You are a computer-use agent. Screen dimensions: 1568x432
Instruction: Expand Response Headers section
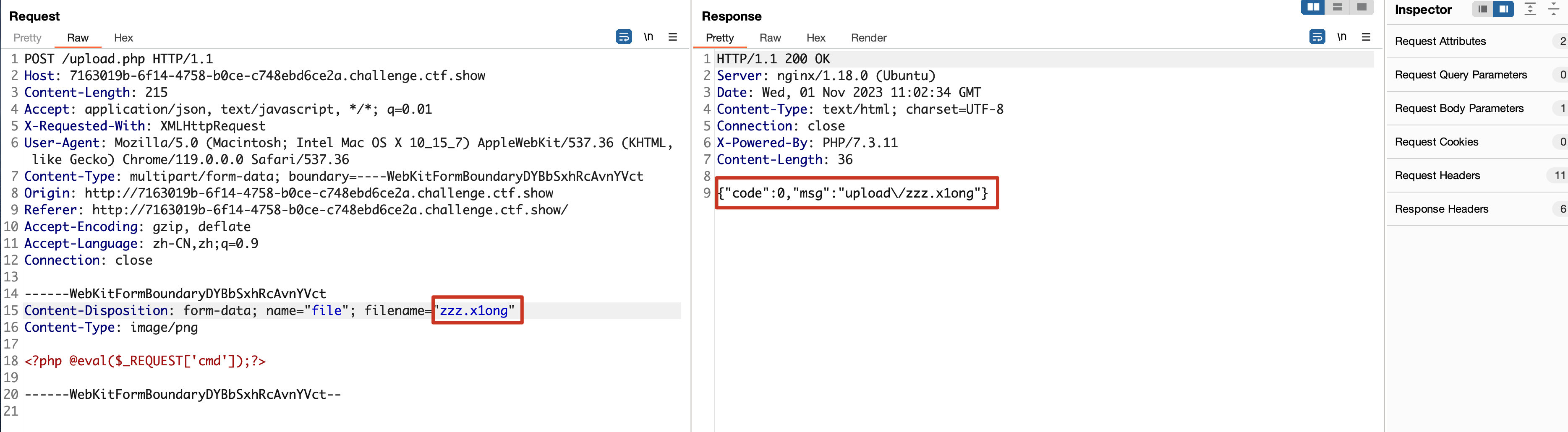[1477, 209]
